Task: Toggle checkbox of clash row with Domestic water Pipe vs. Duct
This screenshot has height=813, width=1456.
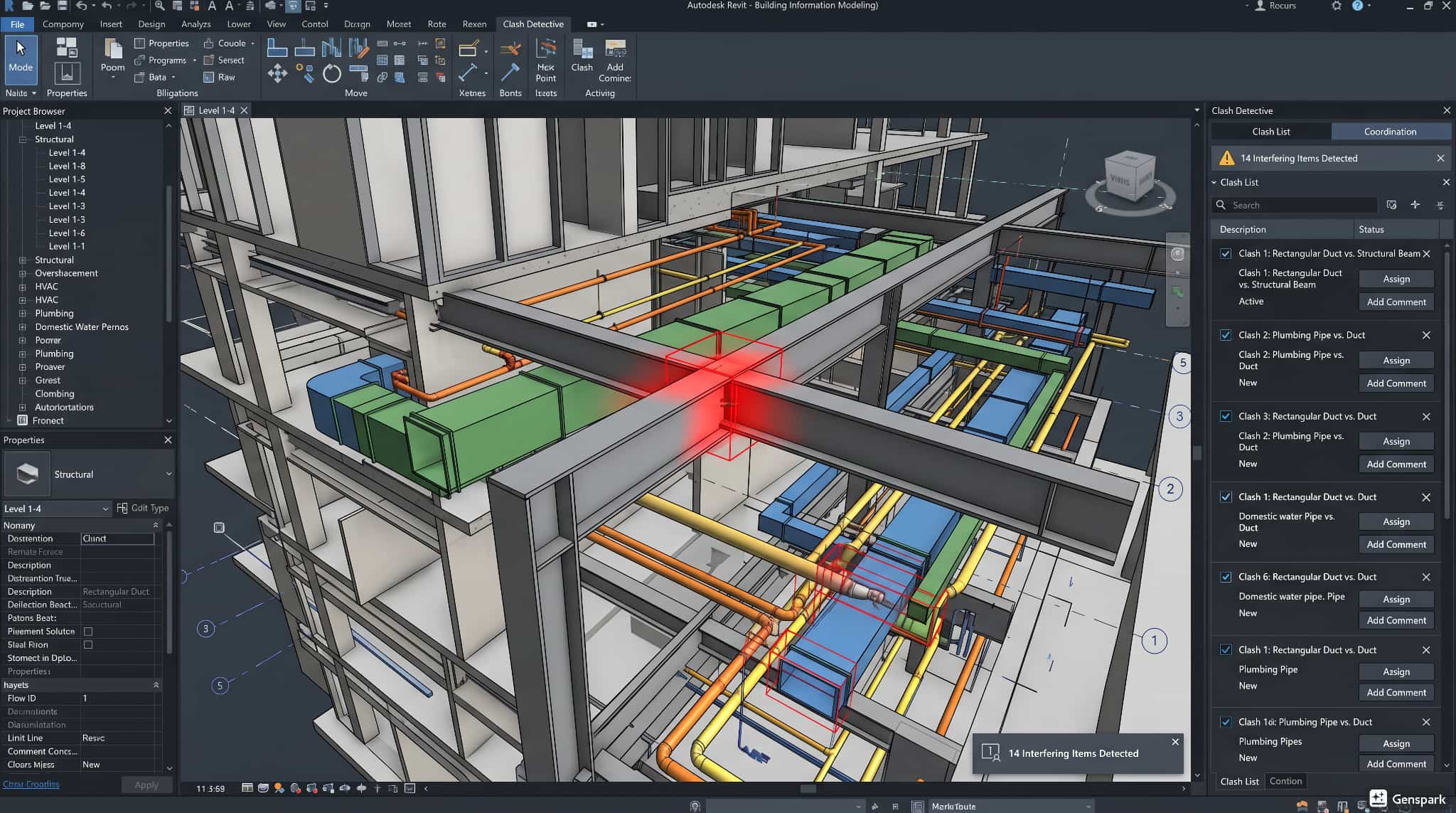Action: pyautogui.click(x=1226, y=497)
